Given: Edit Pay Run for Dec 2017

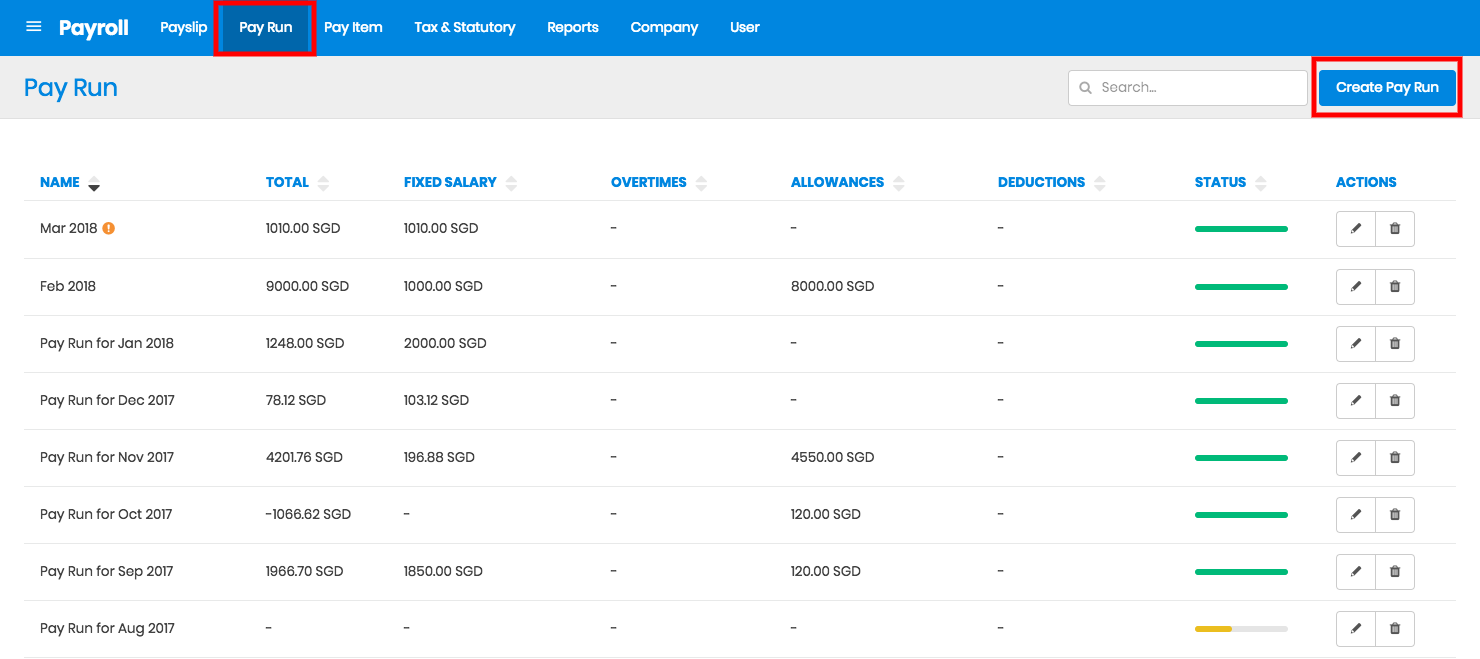Looking at the screenshot, I should pyautogui.click(x=1356, y=400).
